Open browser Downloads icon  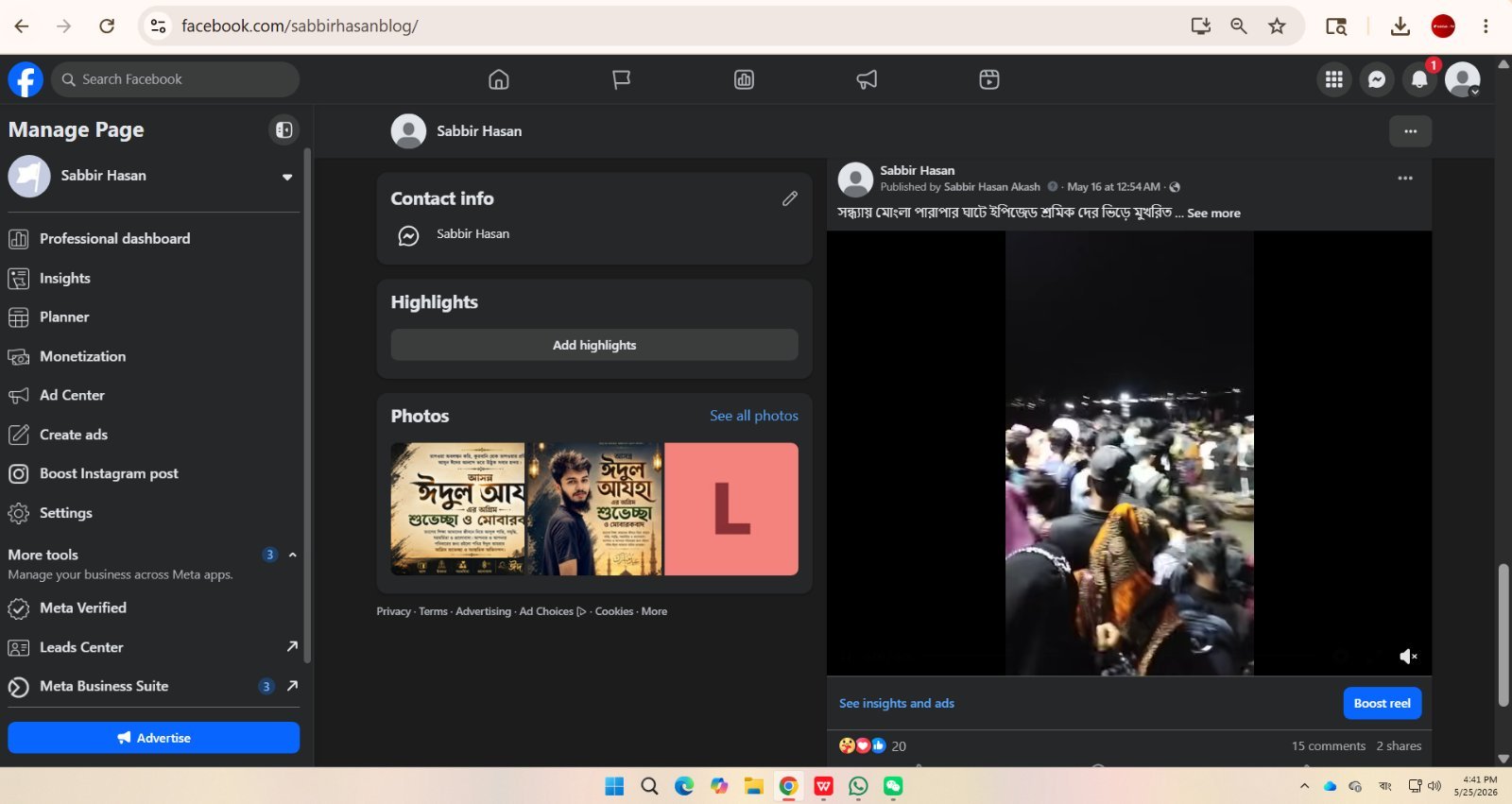[x=1400, y=26]
